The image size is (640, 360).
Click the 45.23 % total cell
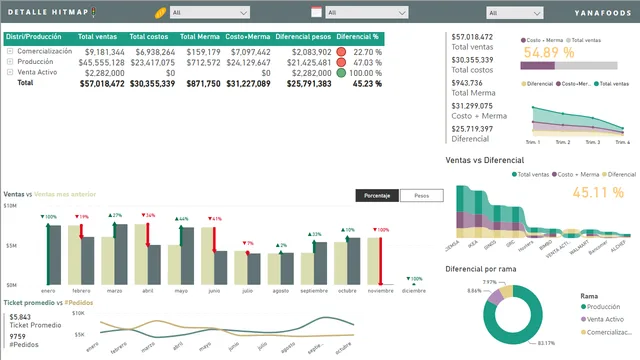coord(367,84)
